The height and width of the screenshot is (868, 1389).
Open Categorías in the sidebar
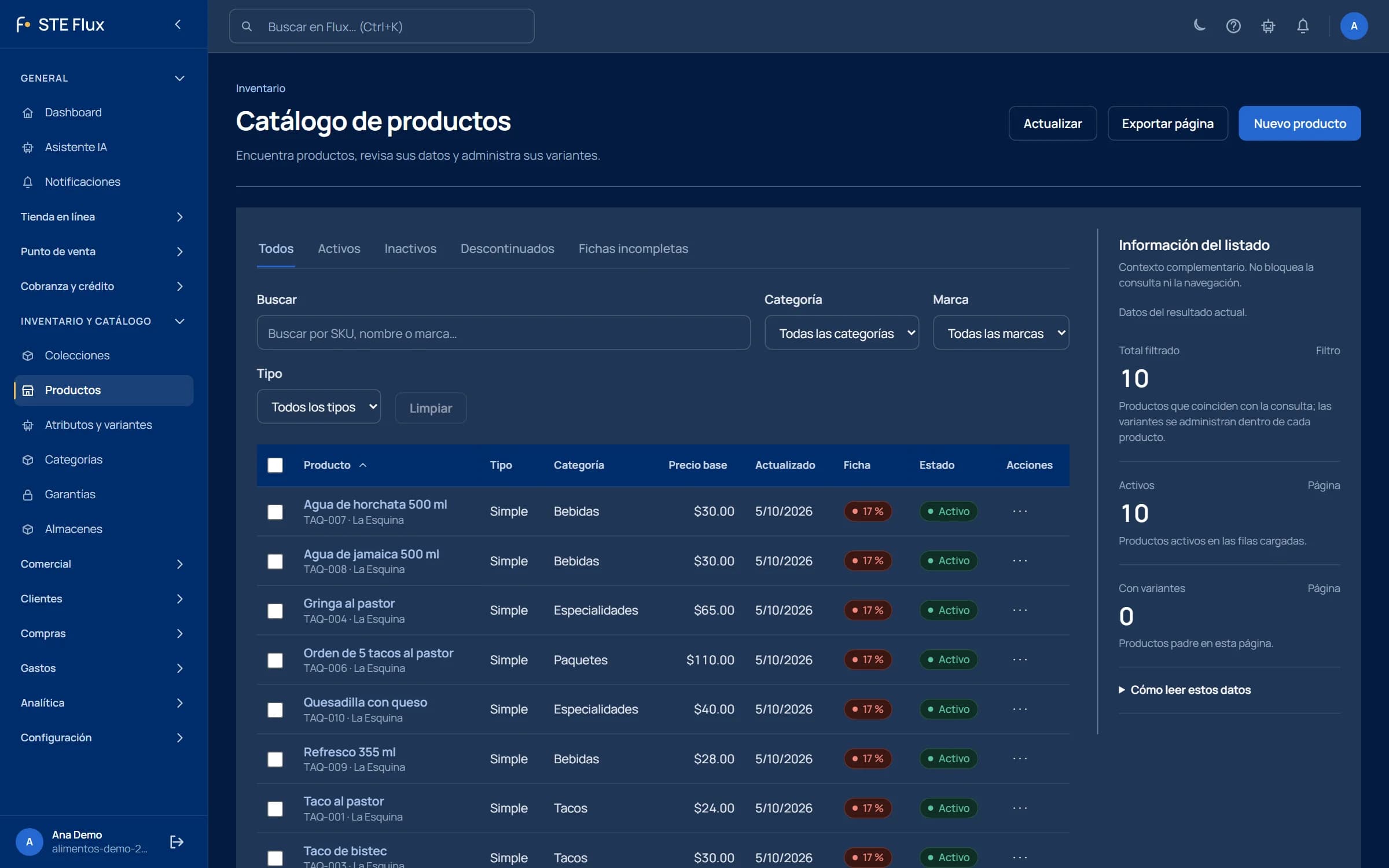[104, 459]
